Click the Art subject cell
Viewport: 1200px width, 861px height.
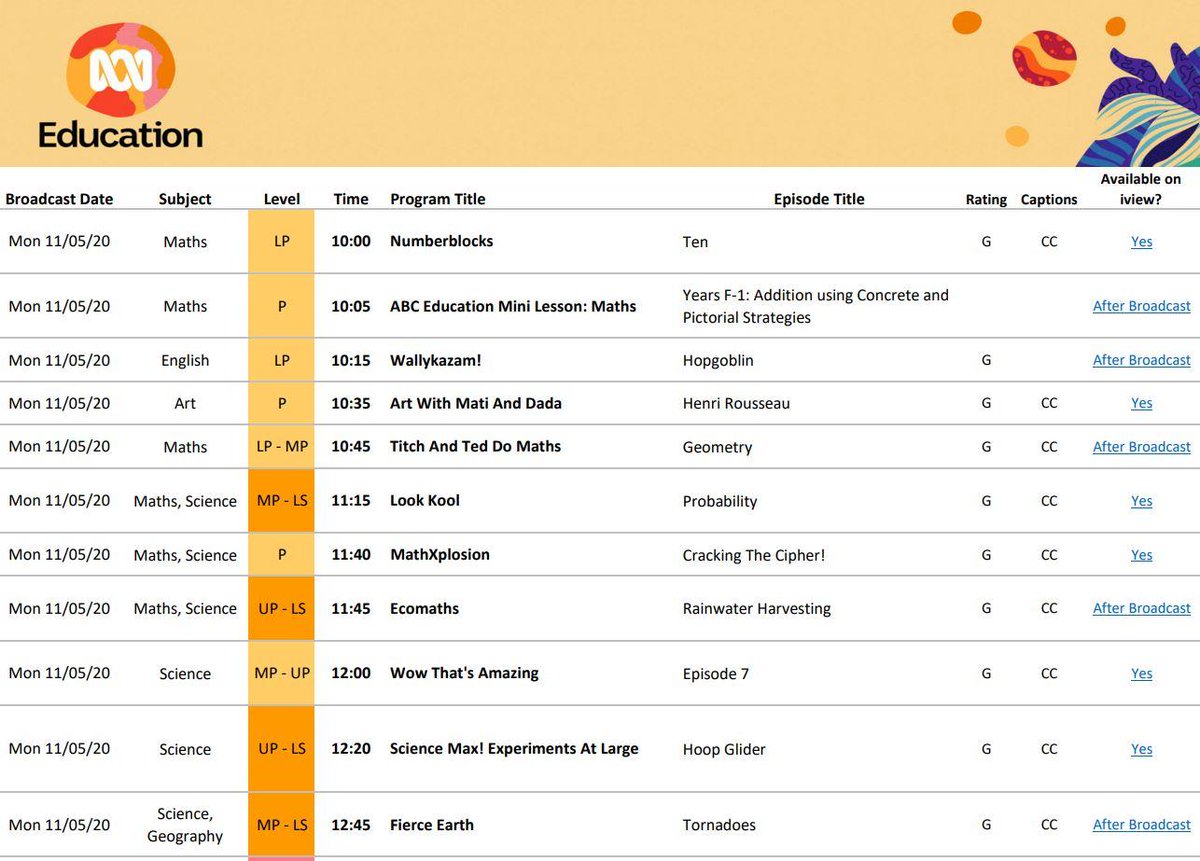pyautogui.click(x=185, y=403)
